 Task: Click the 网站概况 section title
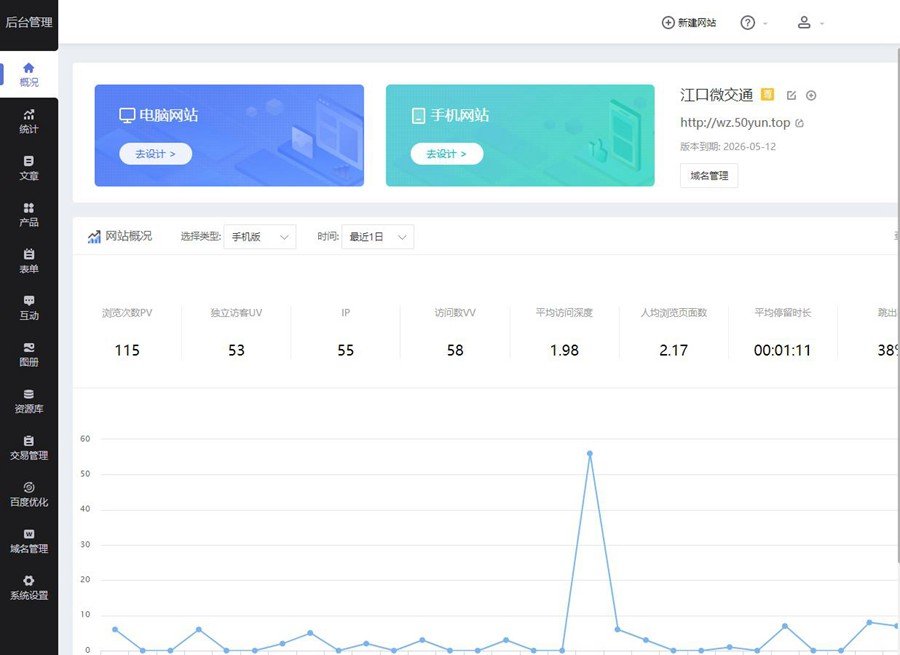pos(129,236)
